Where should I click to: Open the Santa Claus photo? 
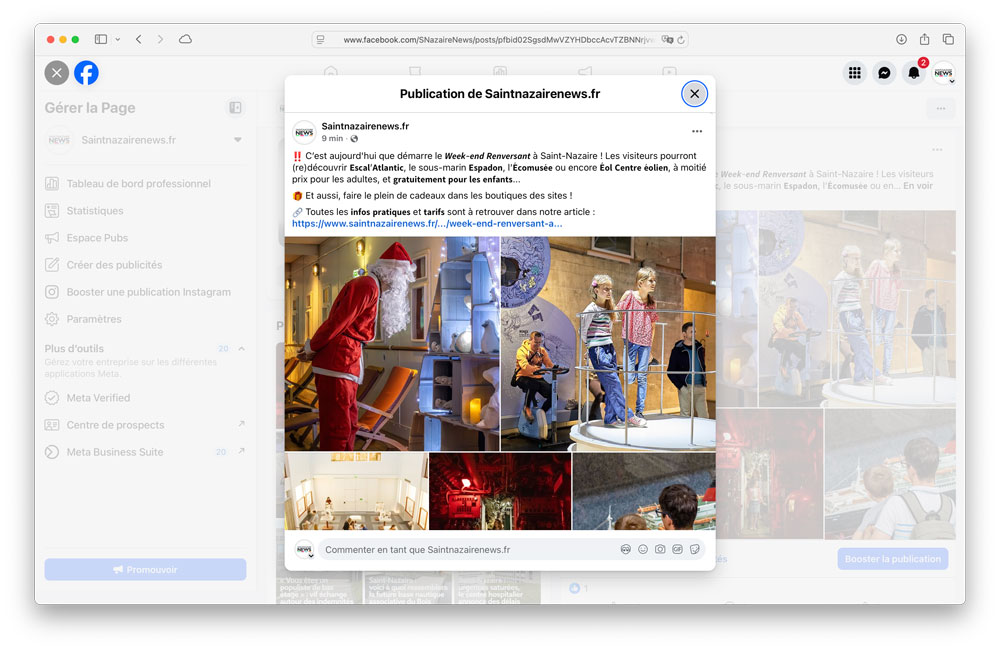392,343
